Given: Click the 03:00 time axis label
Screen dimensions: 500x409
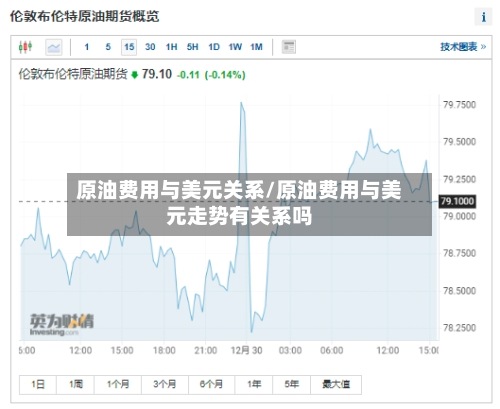Looking at the screenshot, I should point(290,351).
